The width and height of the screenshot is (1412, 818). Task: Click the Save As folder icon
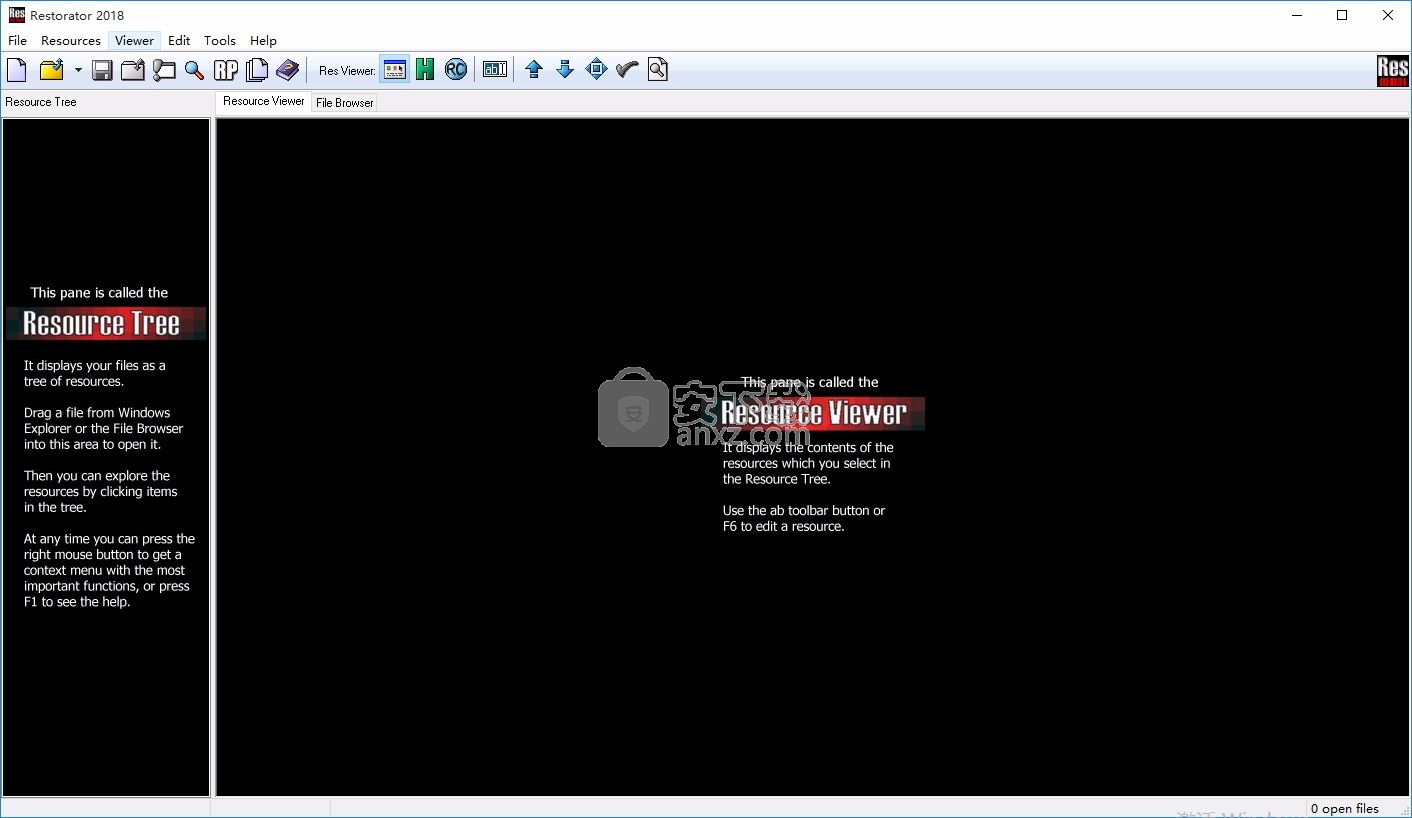point(133,70)
